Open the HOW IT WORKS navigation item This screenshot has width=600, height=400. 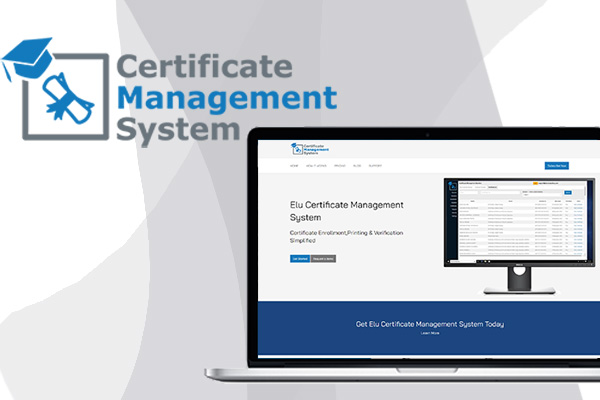(316, 166)
